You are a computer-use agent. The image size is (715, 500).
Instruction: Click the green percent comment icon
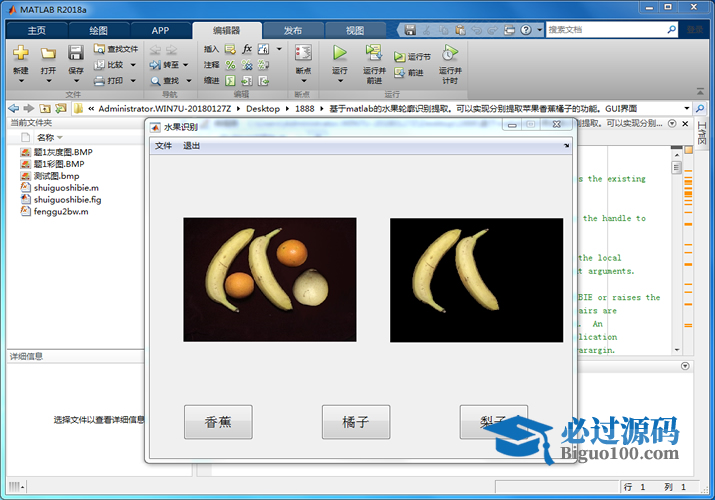[x=230, y=65]
